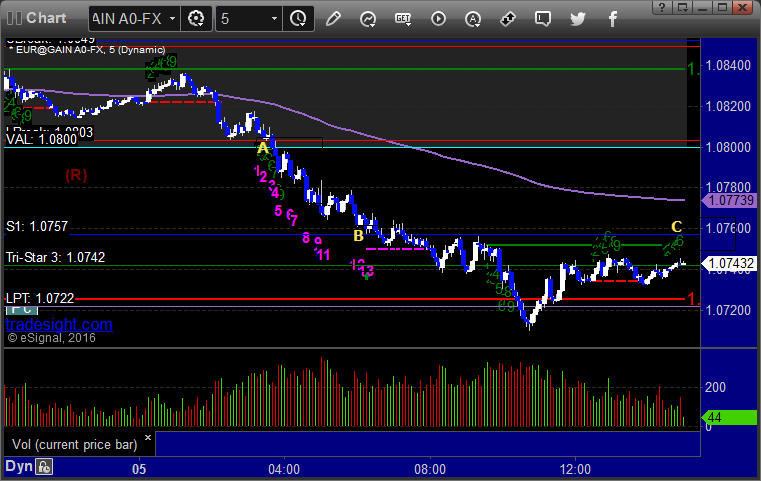761x481 pixels.
Task: Open the time template clock menu
Action: [298, 19]
